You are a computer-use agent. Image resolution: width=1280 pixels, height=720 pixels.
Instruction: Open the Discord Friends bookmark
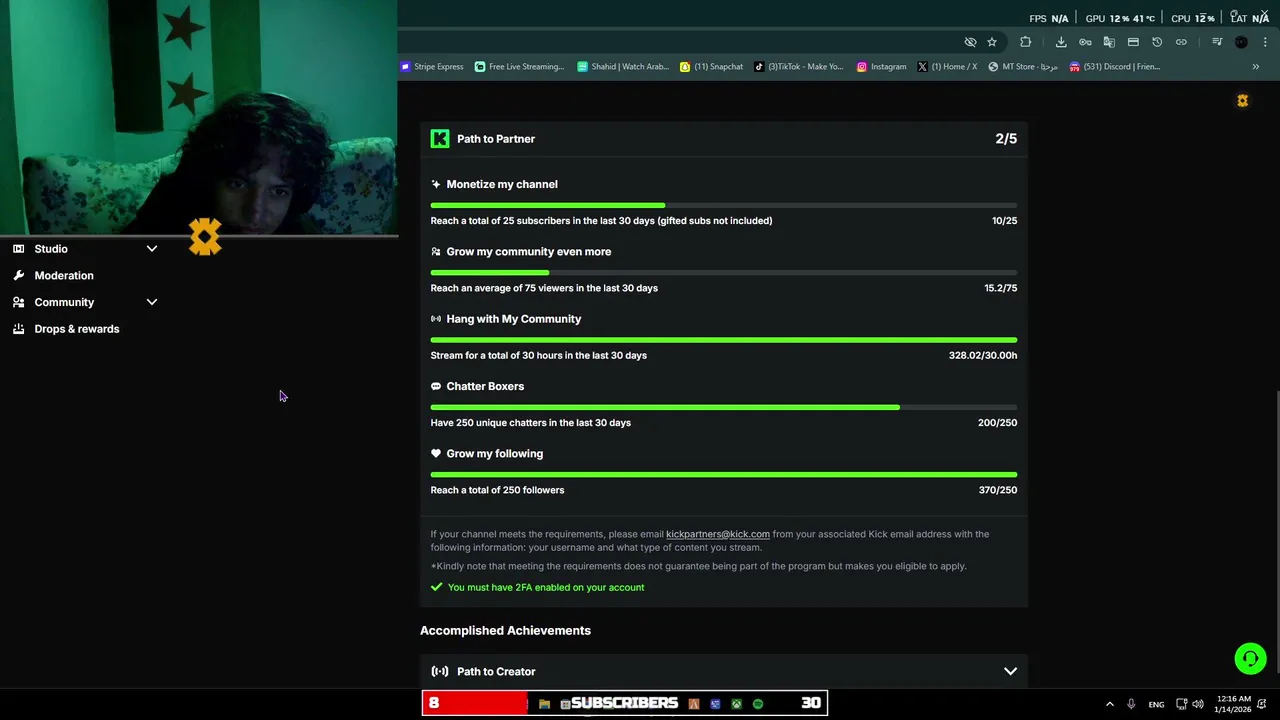(1115, 67)
